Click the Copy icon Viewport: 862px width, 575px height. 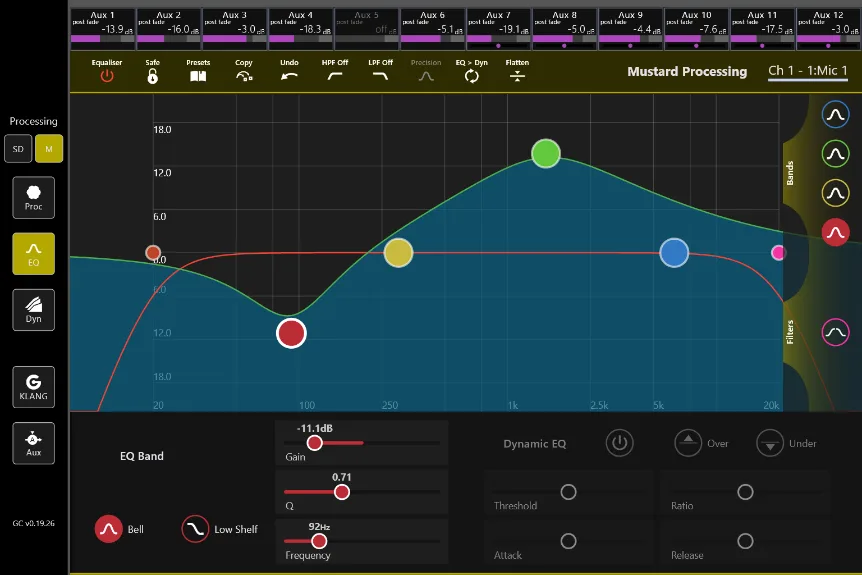point(244,76)
